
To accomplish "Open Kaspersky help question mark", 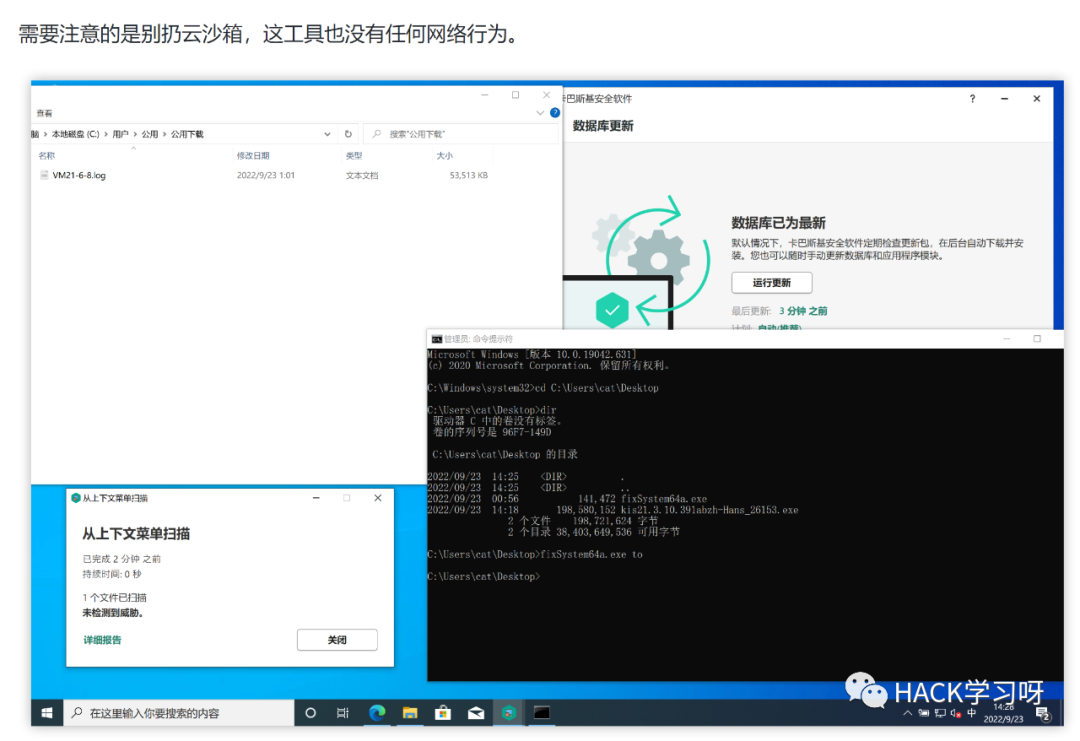I will (972, 98).
